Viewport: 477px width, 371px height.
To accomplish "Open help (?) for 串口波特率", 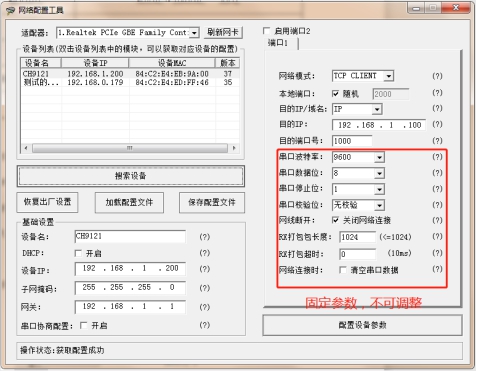I will (x=437, y=157).
